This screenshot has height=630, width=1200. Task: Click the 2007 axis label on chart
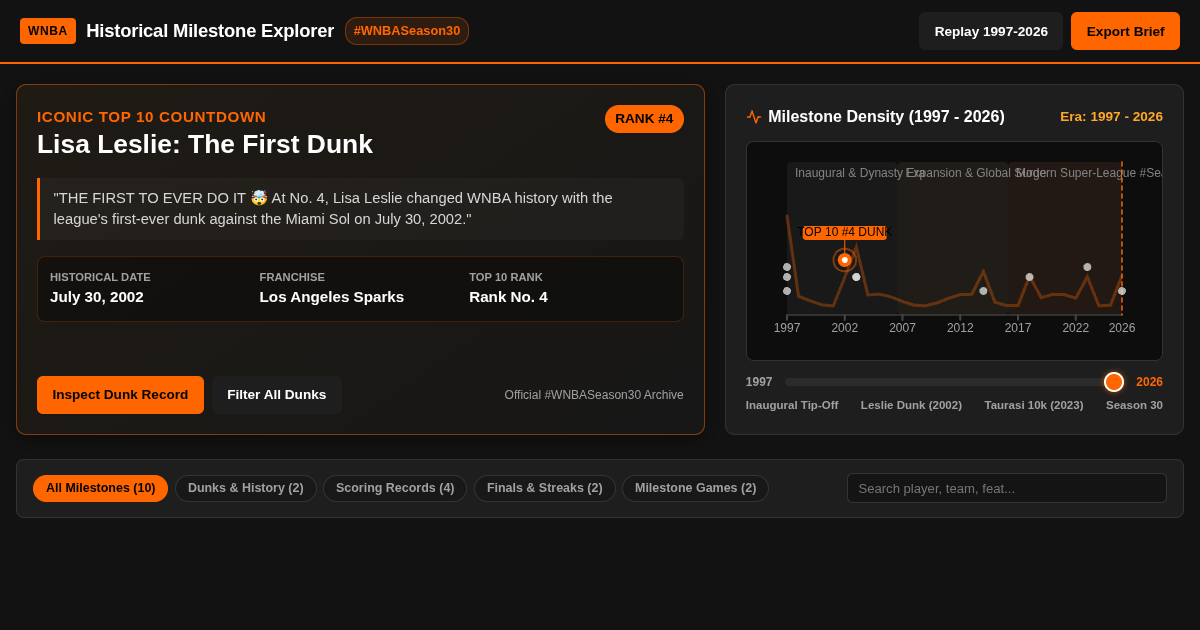pos(903,328)
